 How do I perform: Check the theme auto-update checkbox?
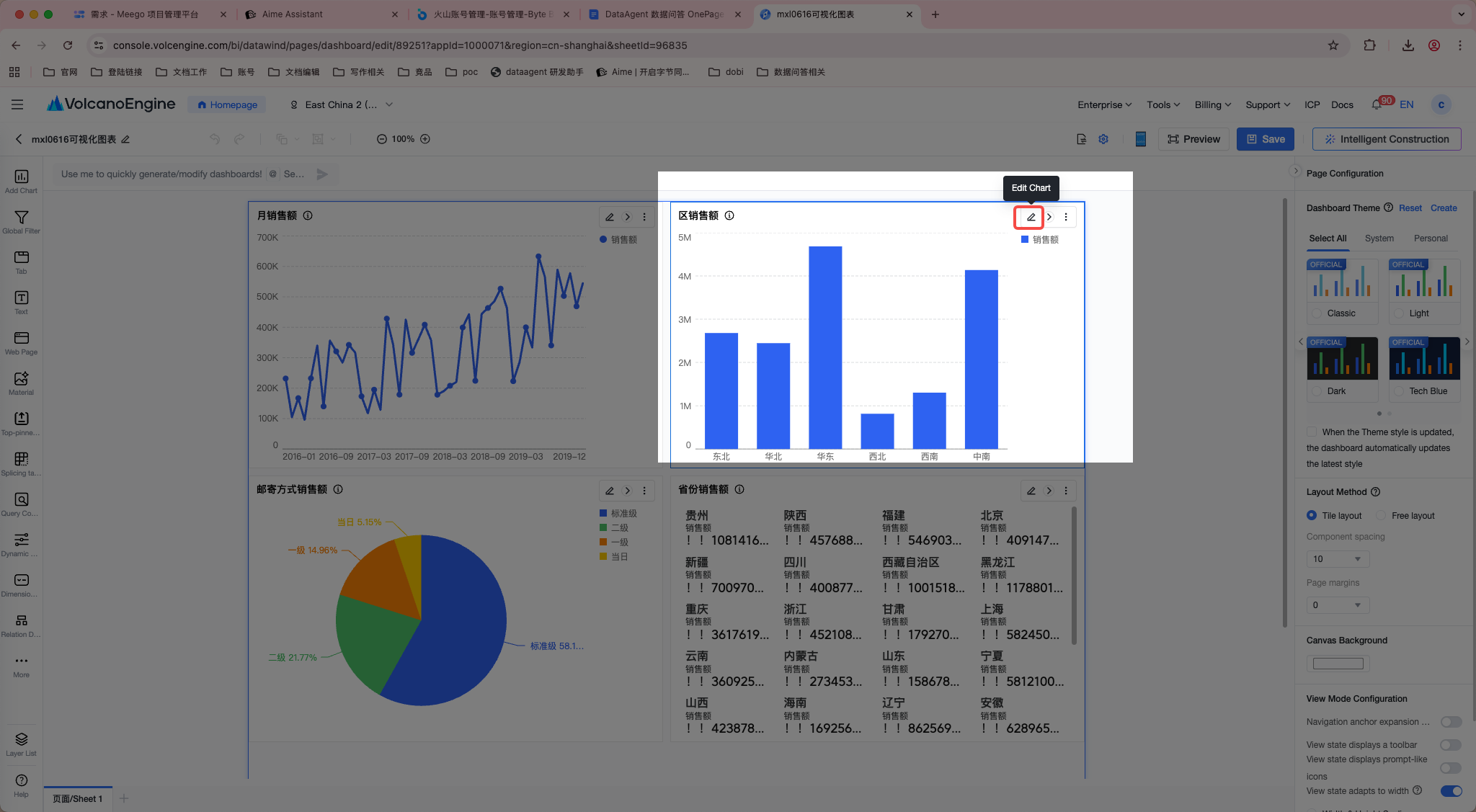tap(1312, 432)
